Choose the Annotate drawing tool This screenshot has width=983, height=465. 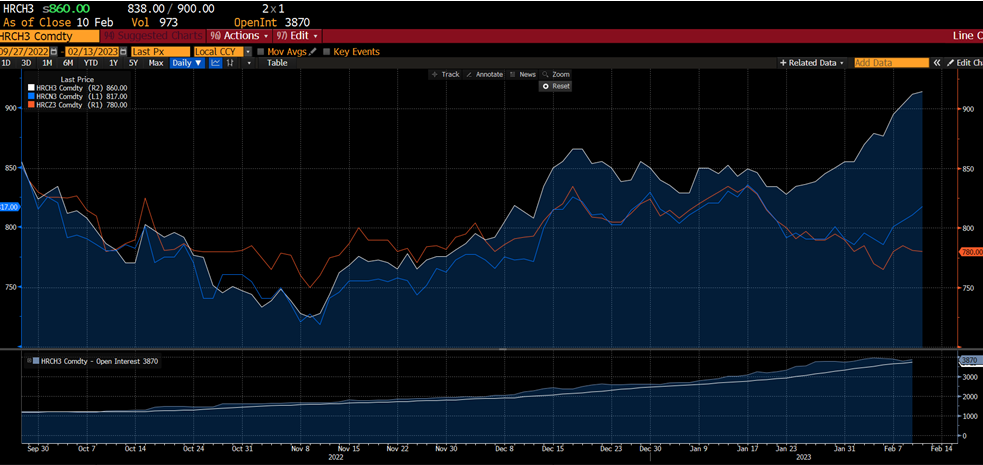point(484,74)
